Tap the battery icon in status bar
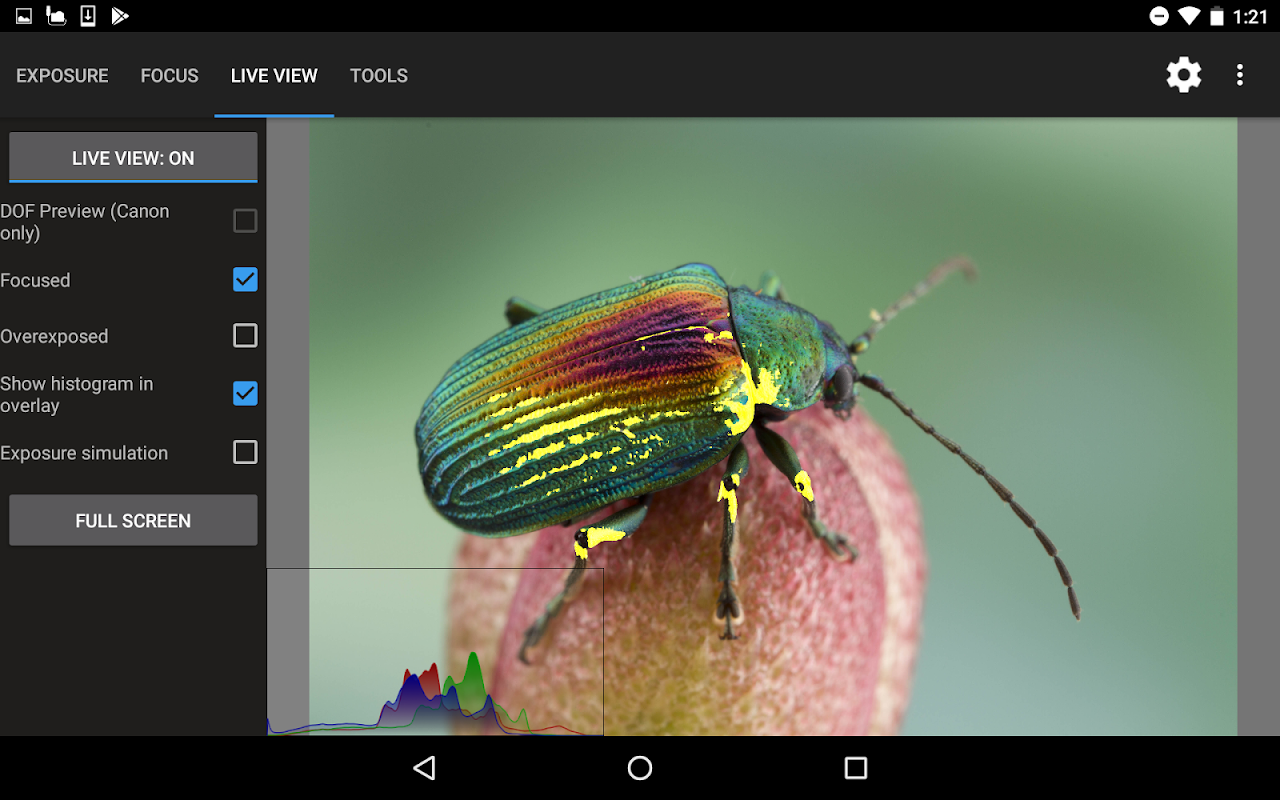1280x800 pixels. [1216, 16]
